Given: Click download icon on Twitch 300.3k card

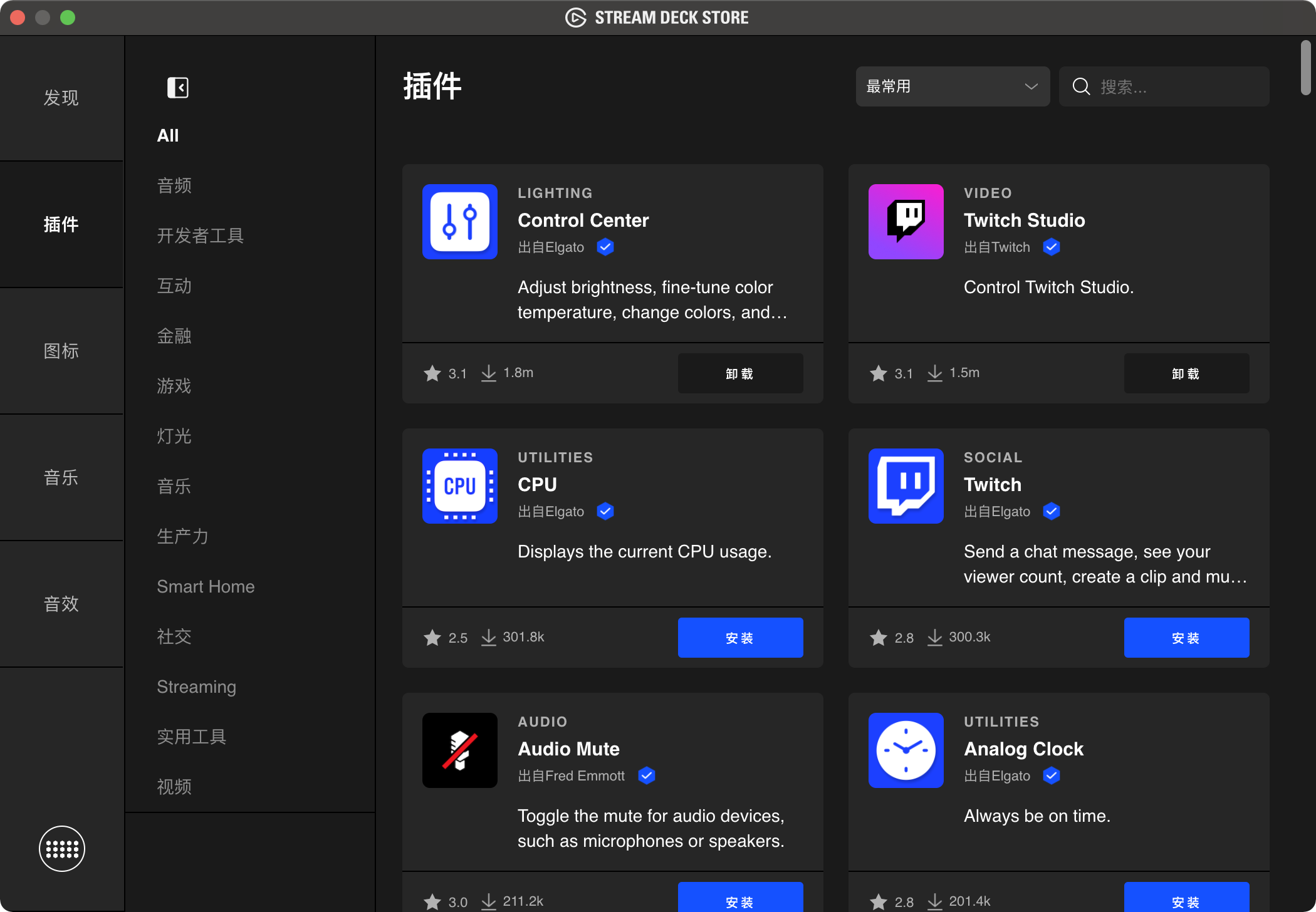Looking at the screenshot, I should tap(935, 637).
